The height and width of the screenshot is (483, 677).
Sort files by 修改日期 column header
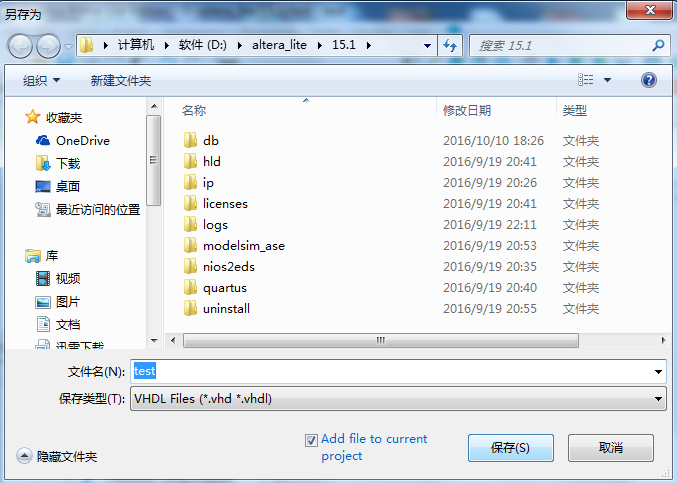(x=467, y=111)
